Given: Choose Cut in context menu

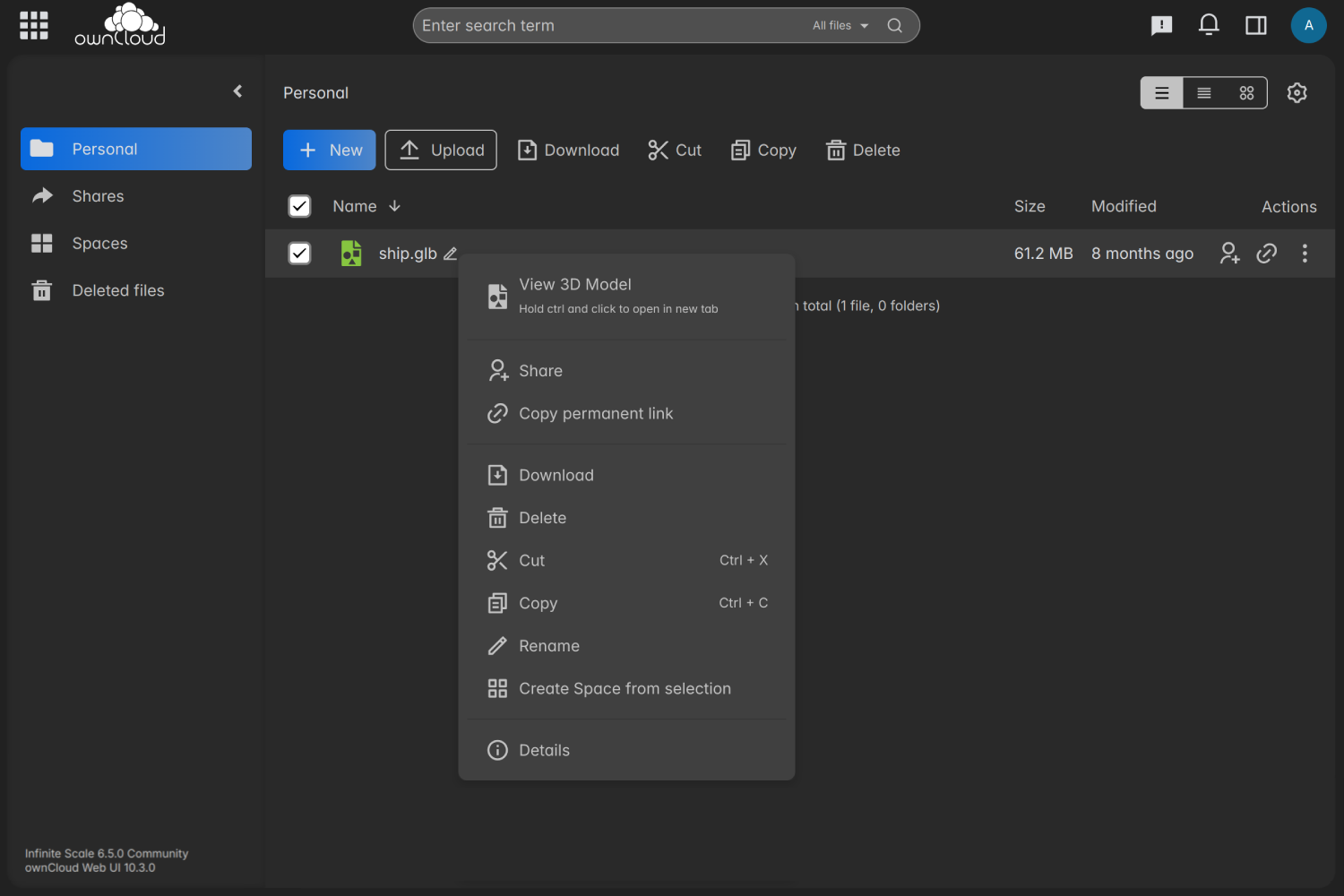Looking at the screenshot, I should tap(626, 560).
